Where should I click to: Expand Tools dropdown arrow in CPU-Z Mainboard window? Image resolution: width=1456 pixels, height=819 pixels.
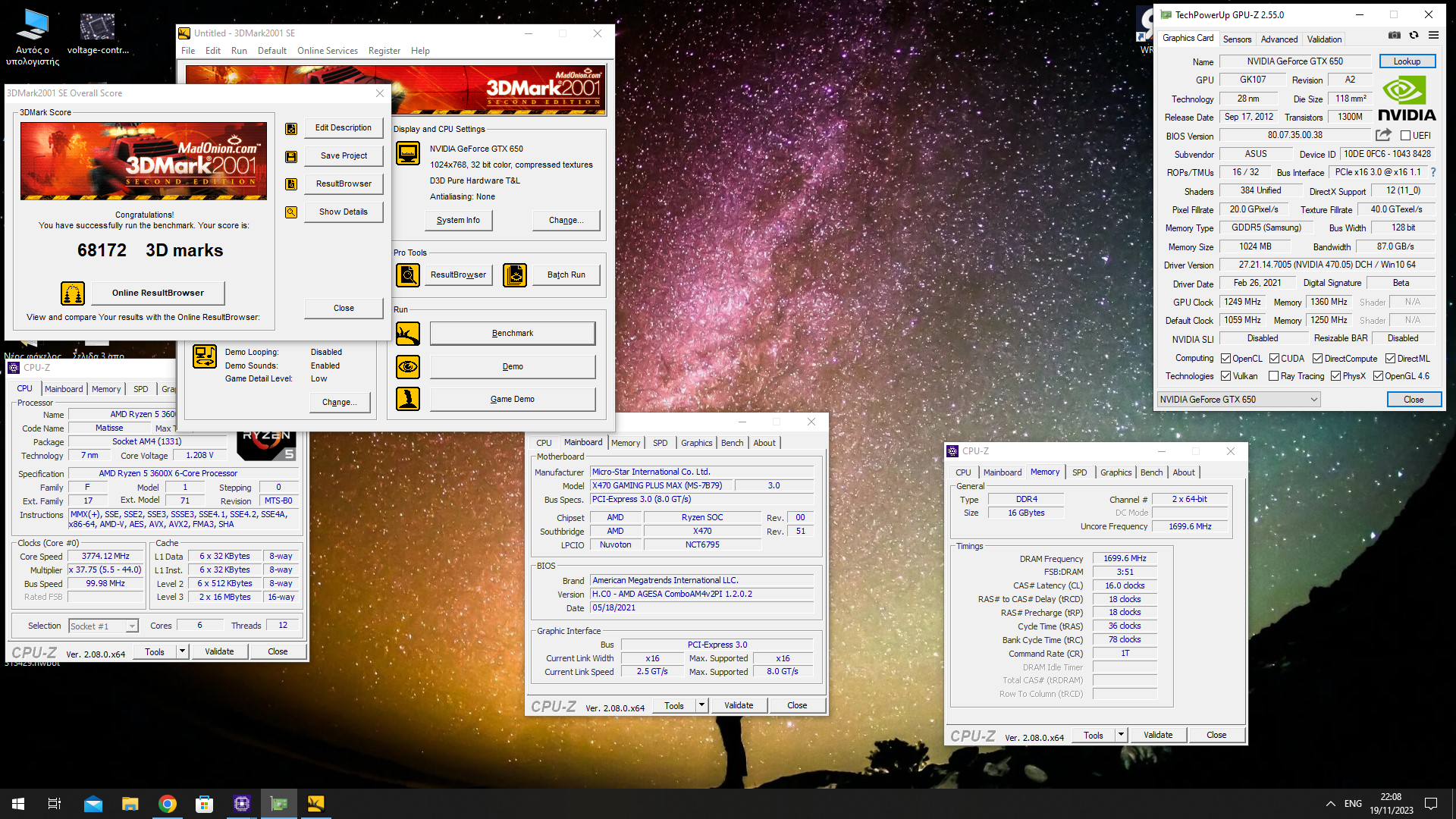pos(701,705)
